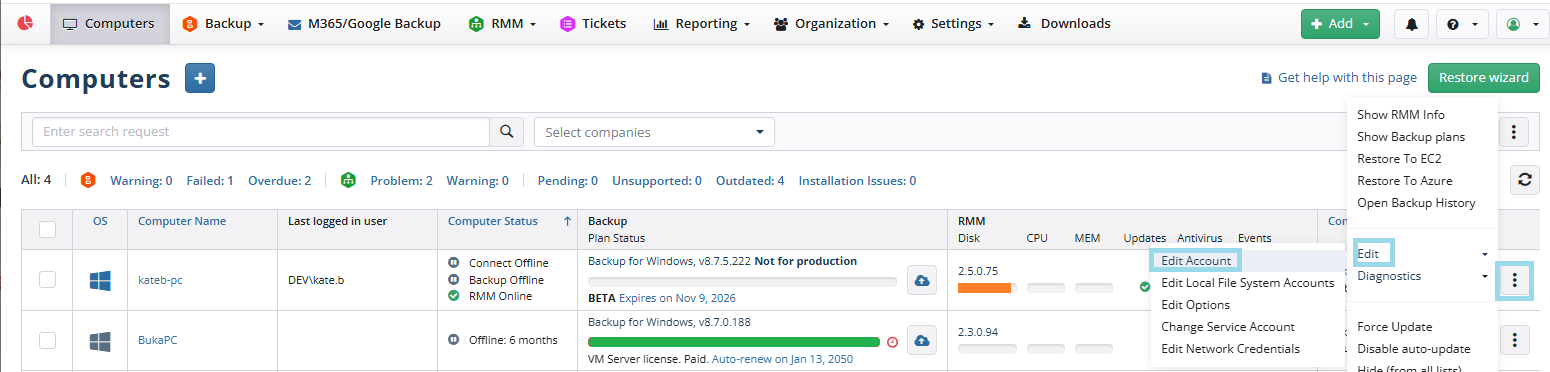The image size is (1550, 372).
Task: Click the green RMM status hexagon icon
Action: click(349, 180)
